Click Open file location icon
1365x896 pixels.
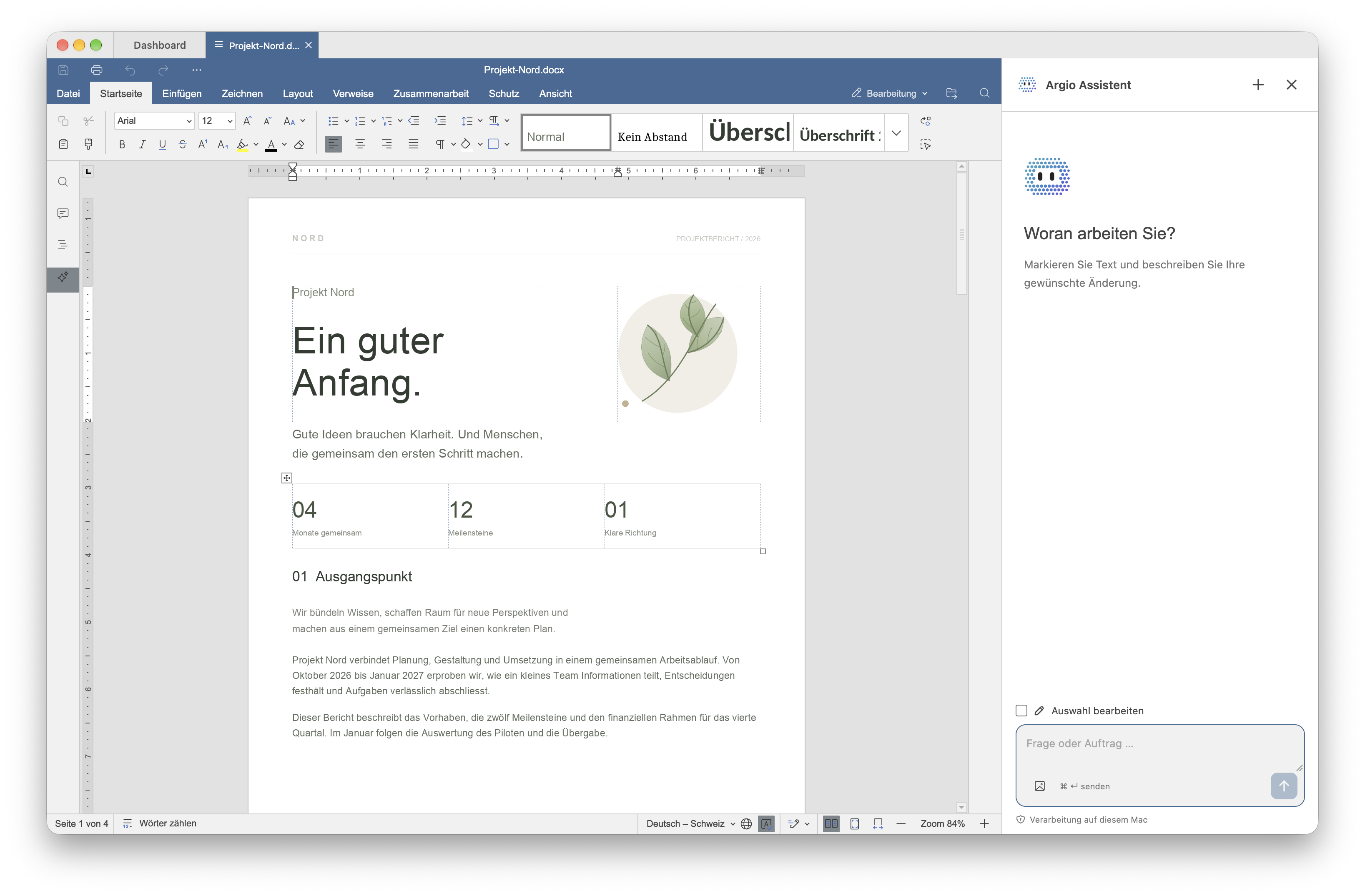point(951,93)
